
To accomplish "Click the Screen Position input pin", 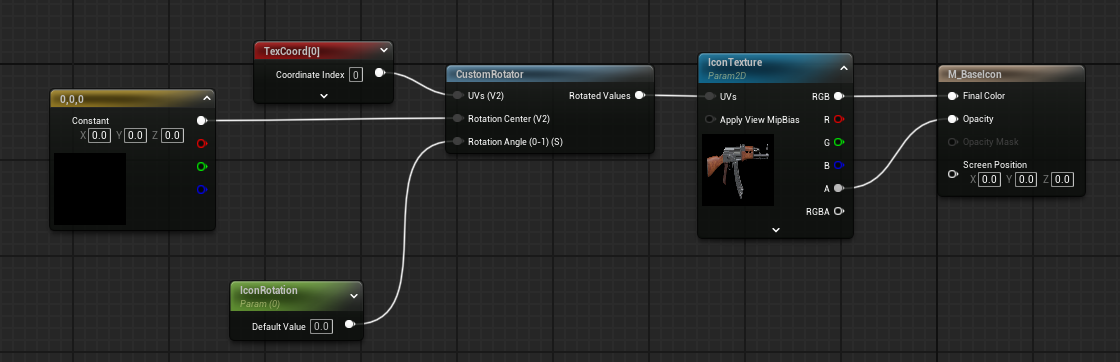I will coord(952,173).
